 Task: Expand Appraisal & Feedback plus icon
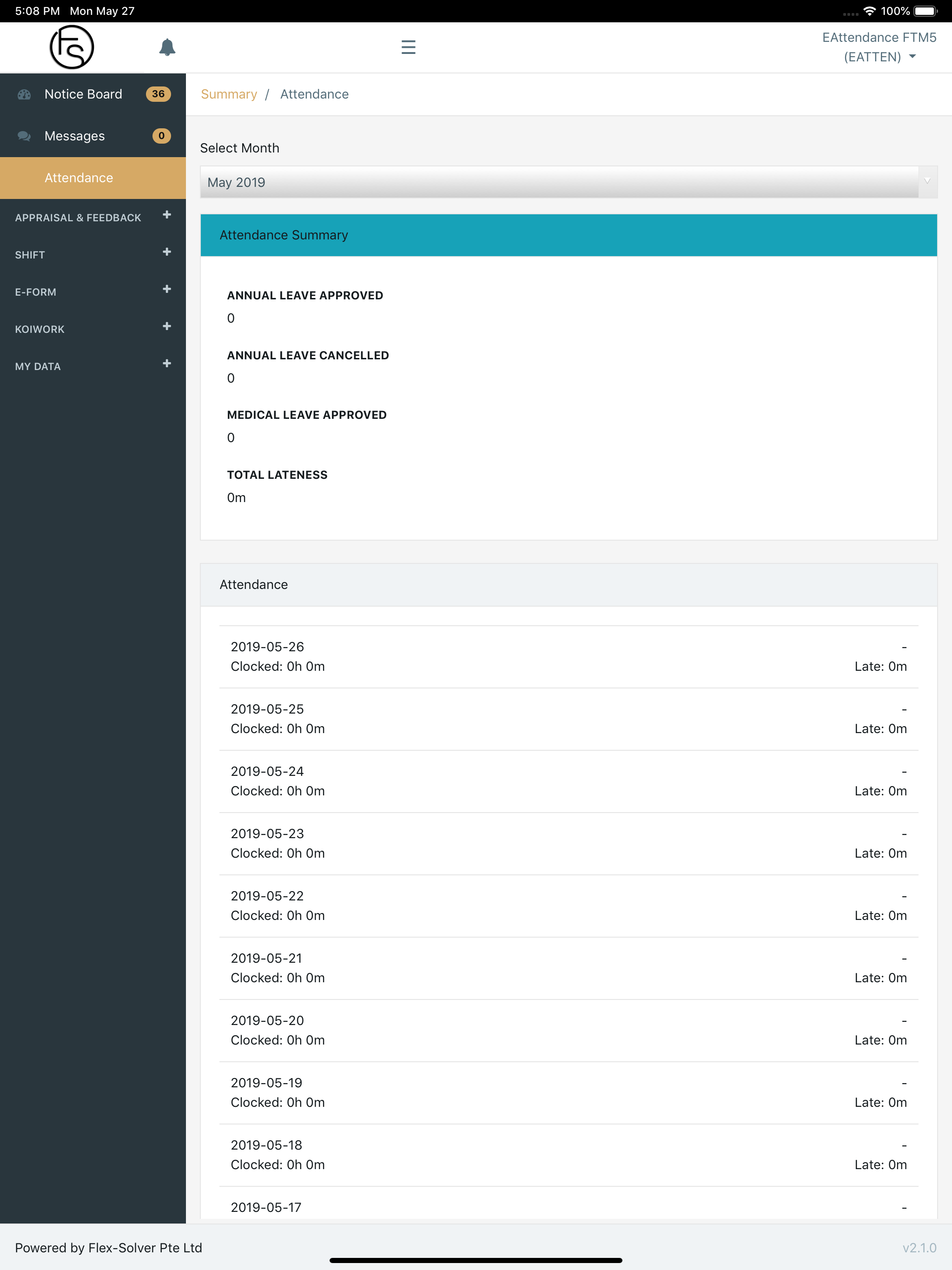166,215
